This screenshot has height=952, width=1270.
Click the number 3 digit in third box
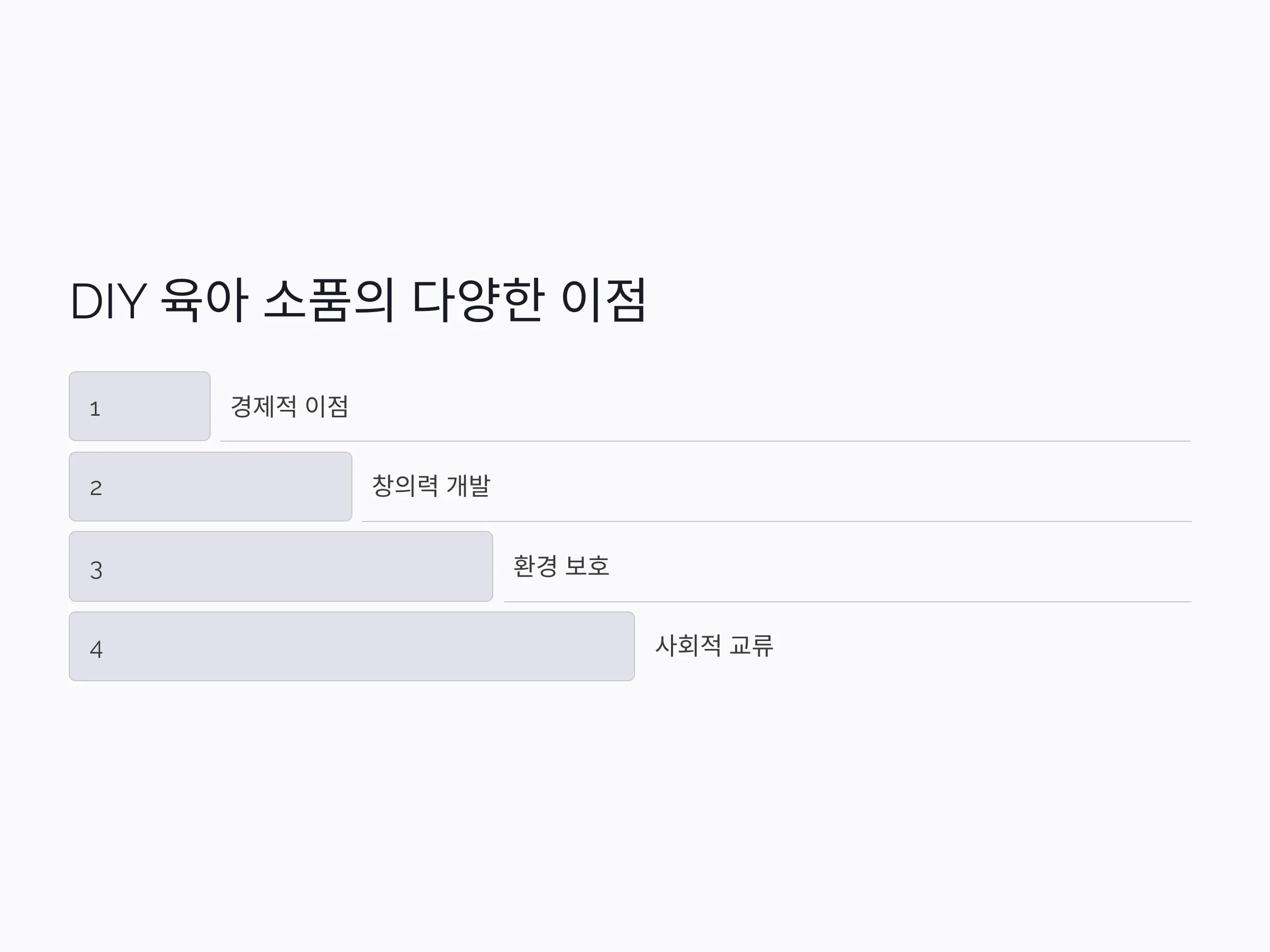[x=96, y=570]
